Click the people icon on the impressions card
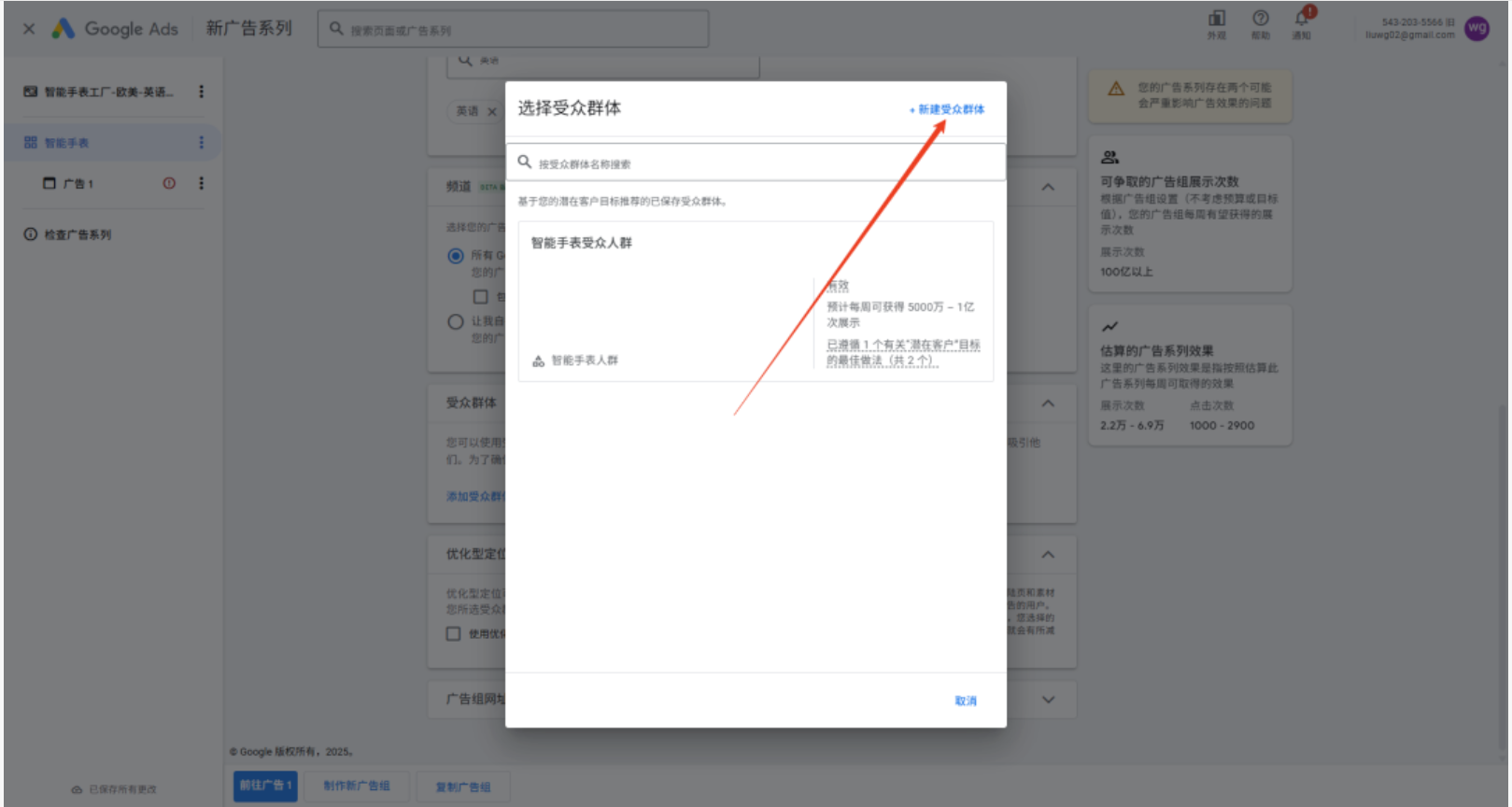Viewport: 1512px width, 807px height. pyautogui.click(x=1109, y=157)
